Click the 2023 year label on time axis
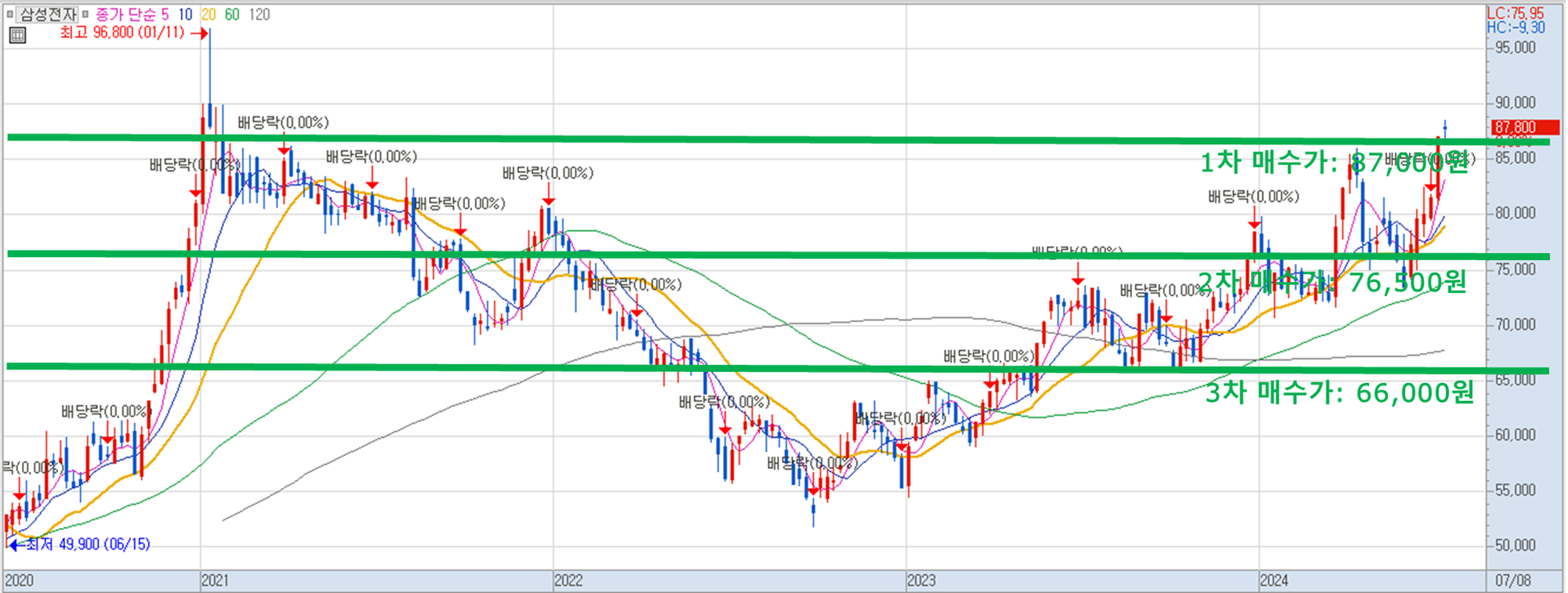Viewport: 1568px width, 593px height. click(x=921, y=580)
